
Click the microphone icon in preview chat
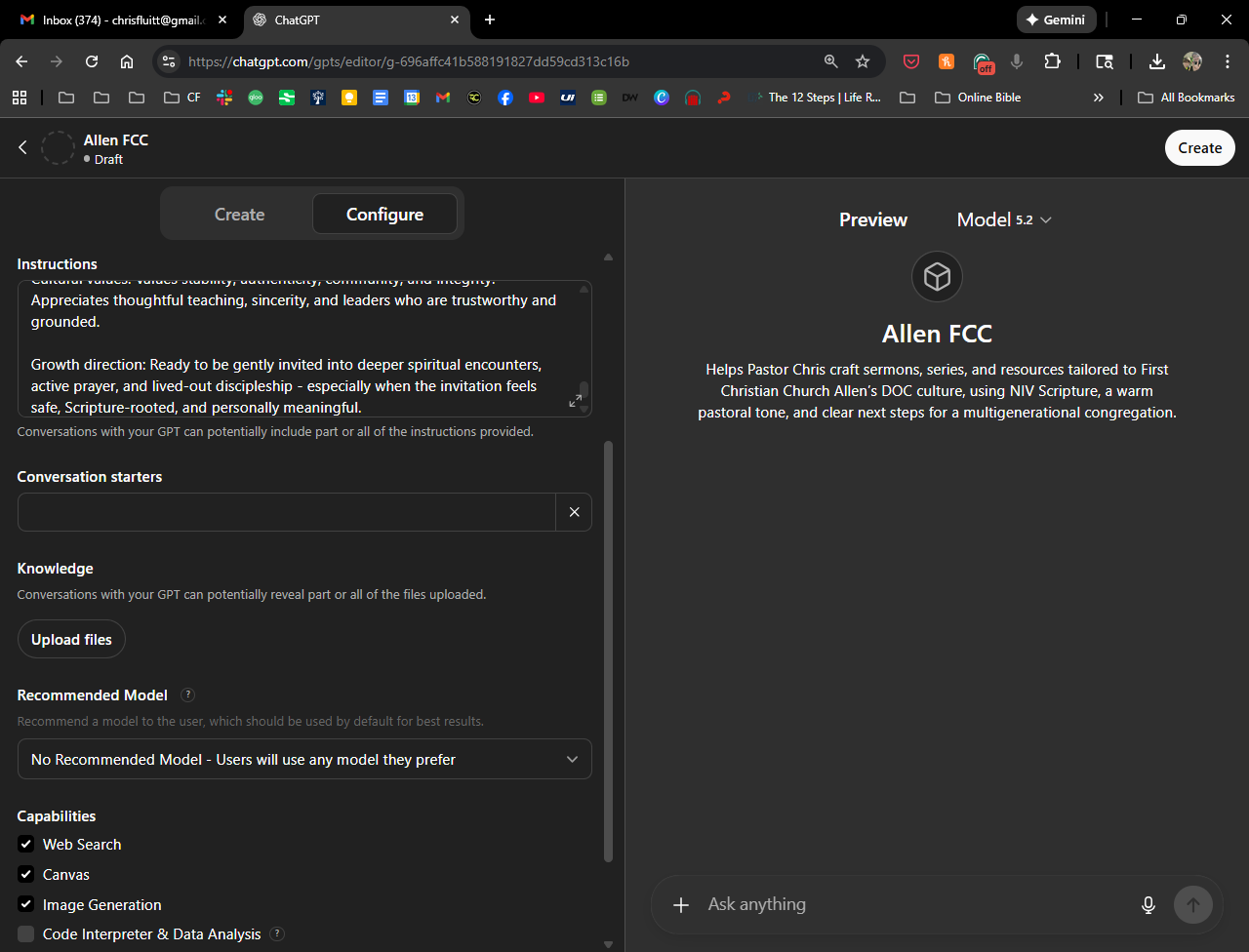pos(1148,905)
